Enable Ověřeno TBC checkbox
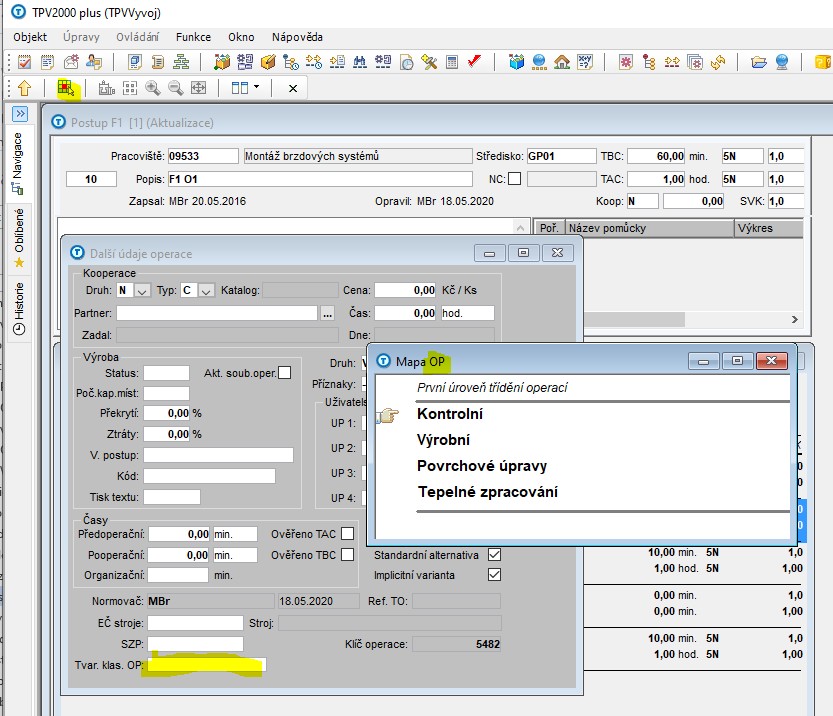Screen dimensions: 833x716 coord(347,555)
